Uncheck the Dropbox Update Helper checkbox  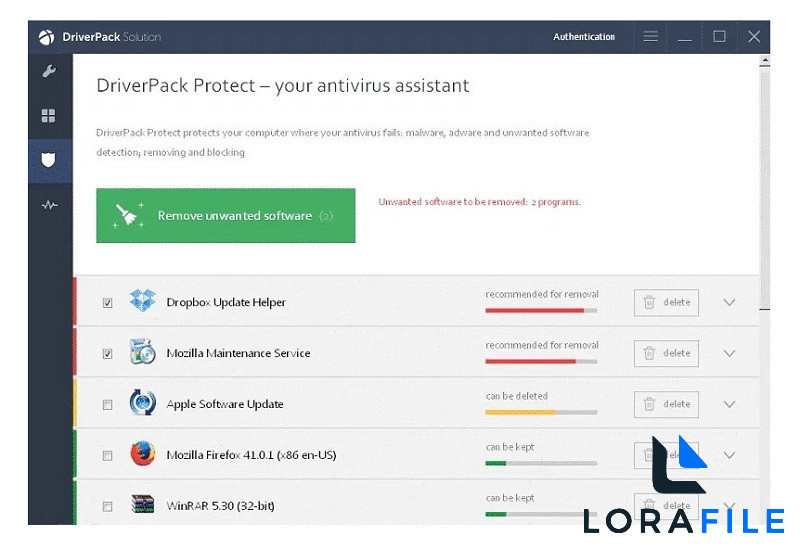coord(108,303)
